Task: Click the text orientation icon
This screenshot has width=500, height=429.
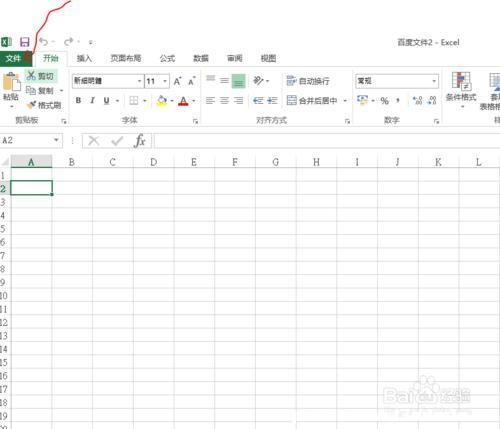Action: 258,80
